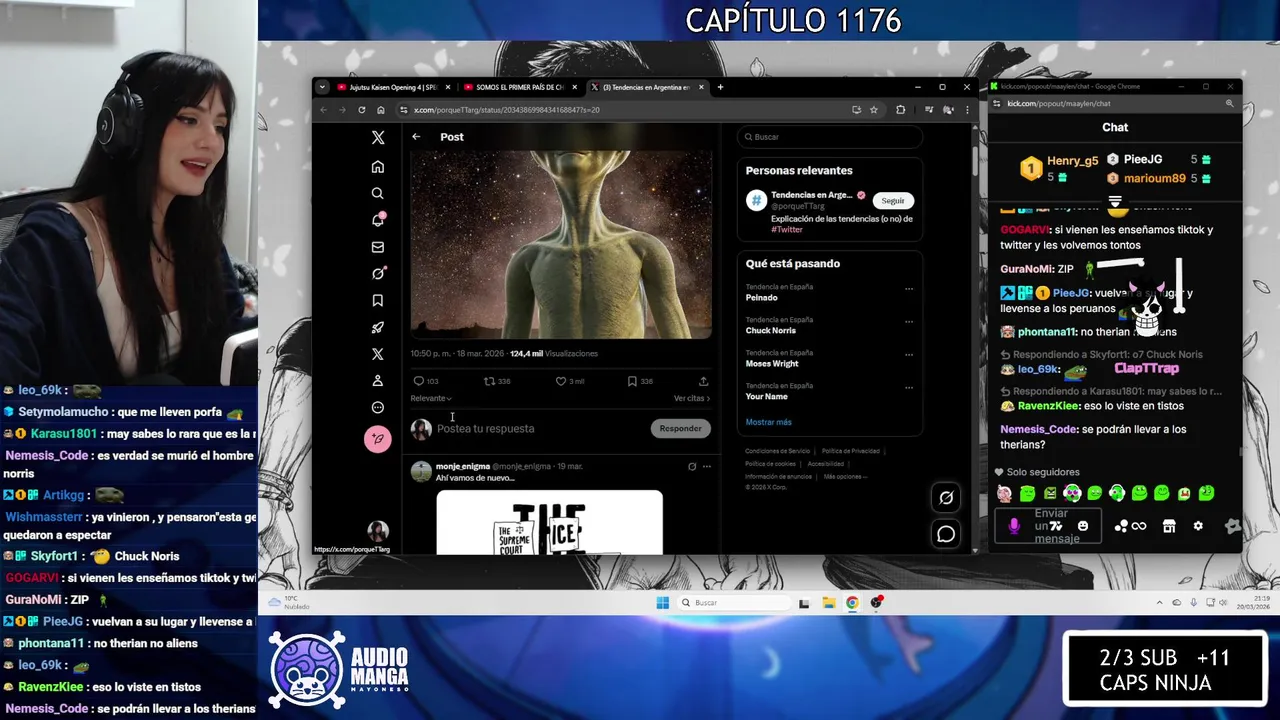Image resolution: width=1280 pixels, height=720 pixels.
Task: Expand Kick leaderboard collapse arrow
Action: tap(1115, 201)
